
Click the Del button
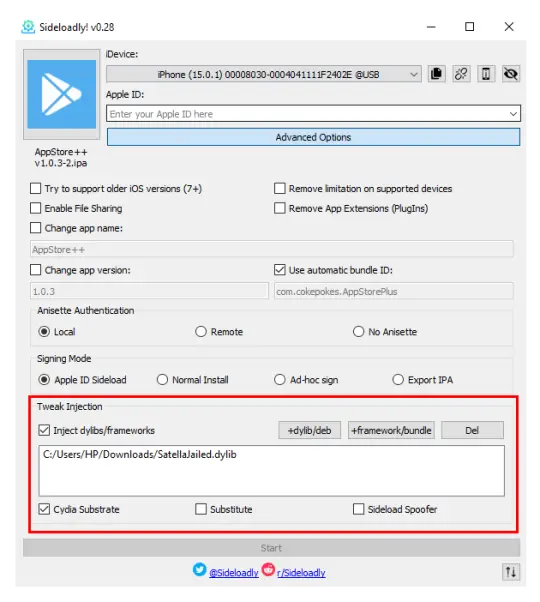472,430
